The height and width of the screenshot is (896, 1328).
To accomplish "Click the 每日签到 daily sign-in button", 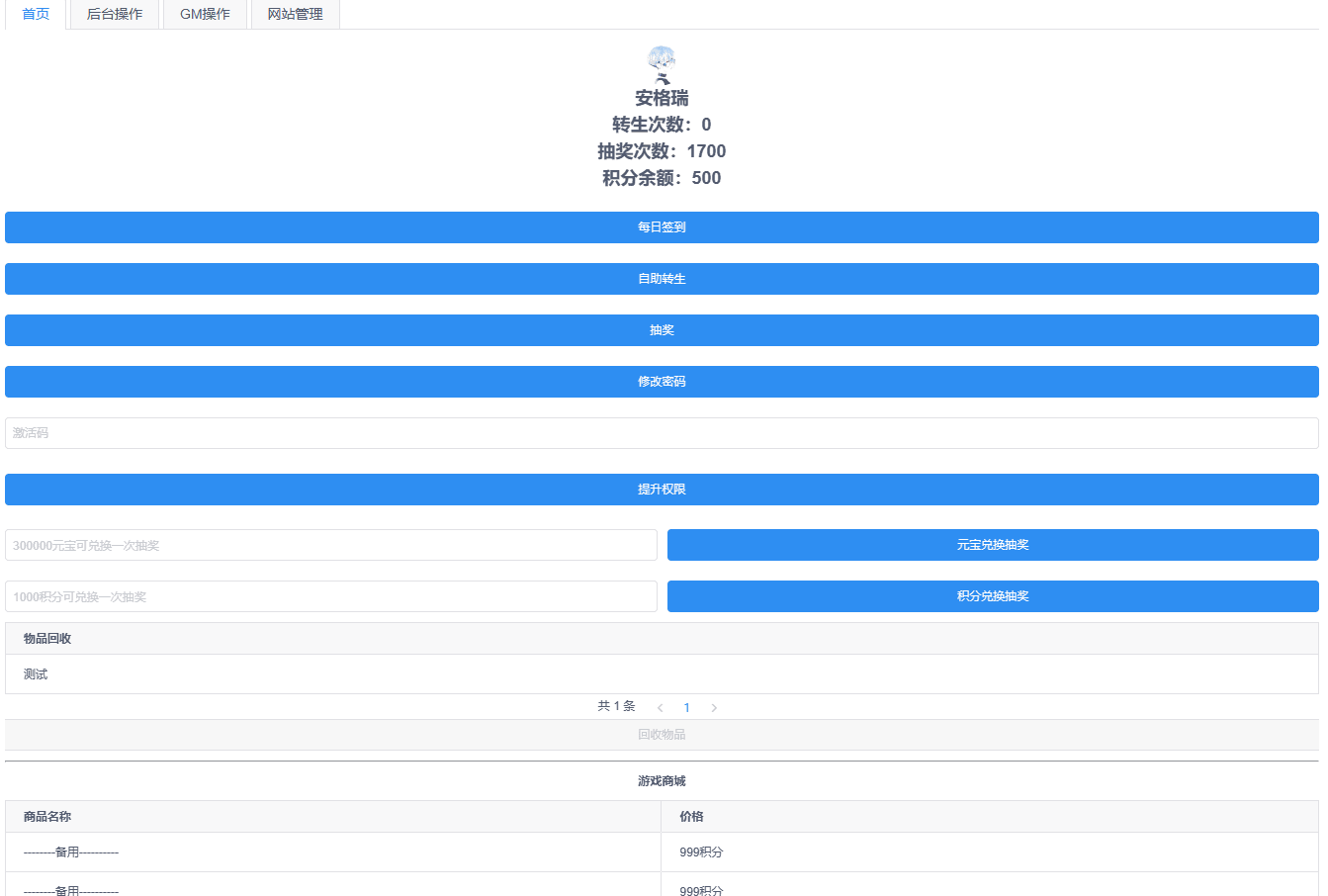I will [x=662, y=226].
